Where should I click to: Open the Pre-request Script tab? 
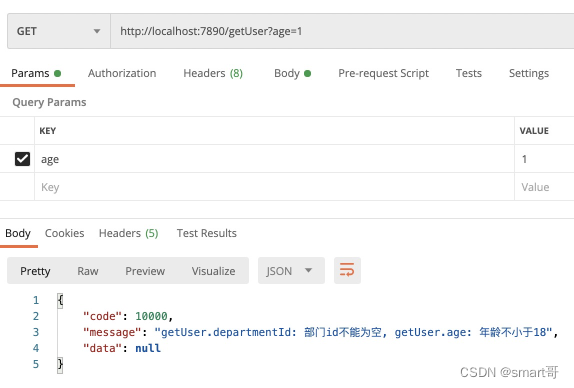coord(383,73)
